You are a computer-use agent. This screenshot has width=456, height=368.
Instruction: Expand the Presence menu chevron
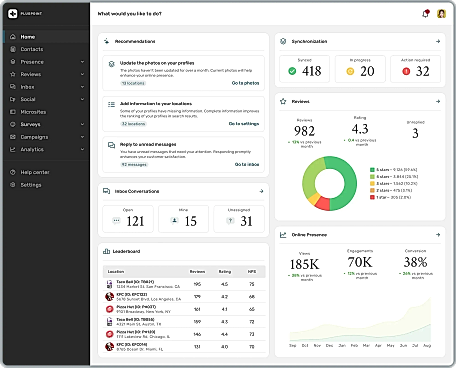coord(82,62)
